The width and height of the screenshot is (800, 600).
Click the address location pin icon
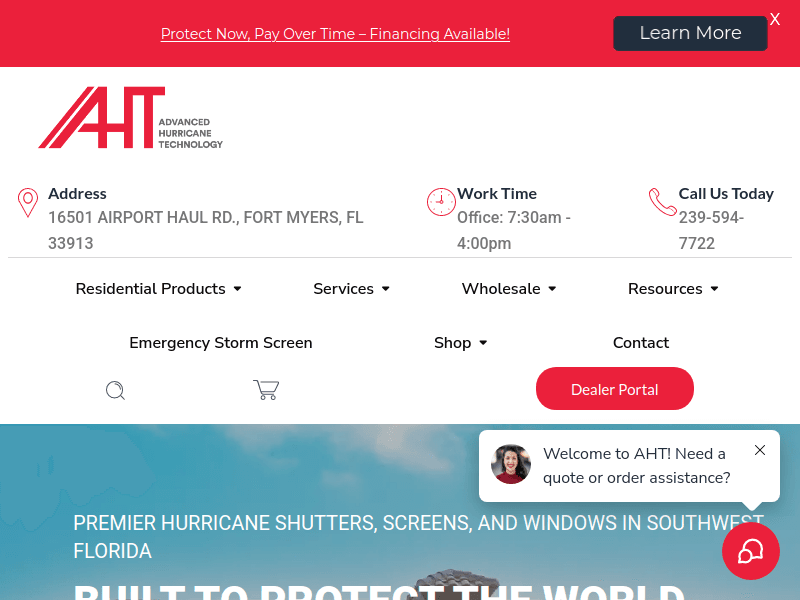click(28, 203)
